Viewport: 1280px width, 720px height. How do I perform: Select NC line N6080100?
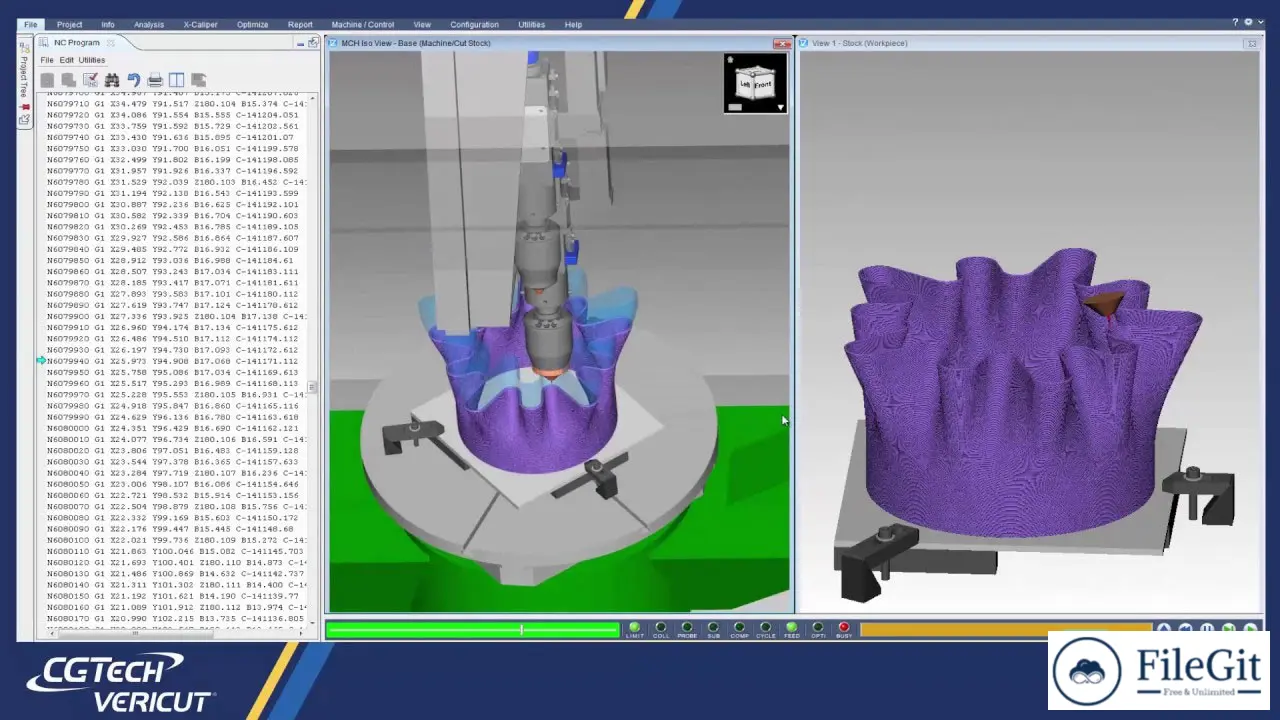pos(176,540)
